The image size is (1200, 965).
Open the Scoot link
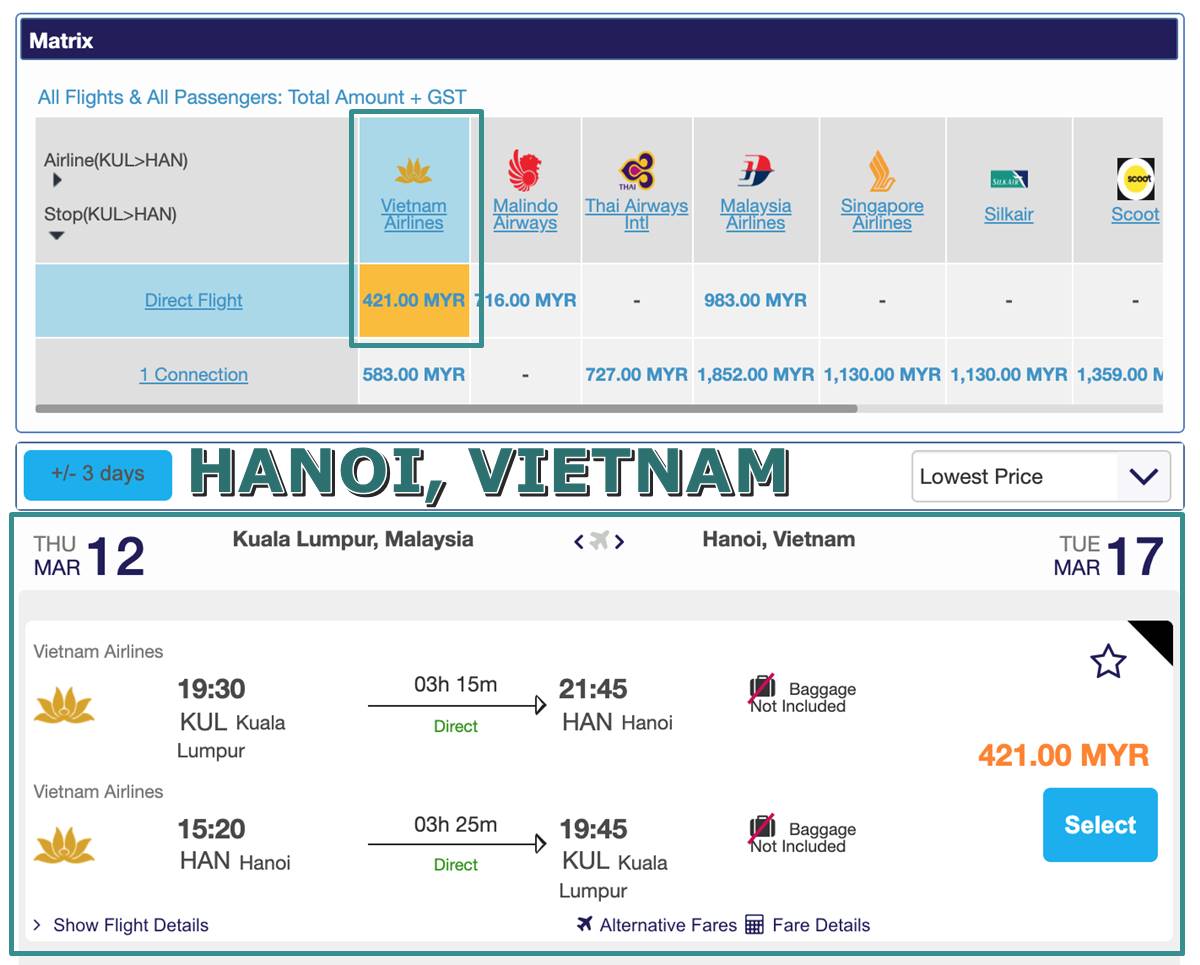pyautogui.click(x=1135, y=214)
